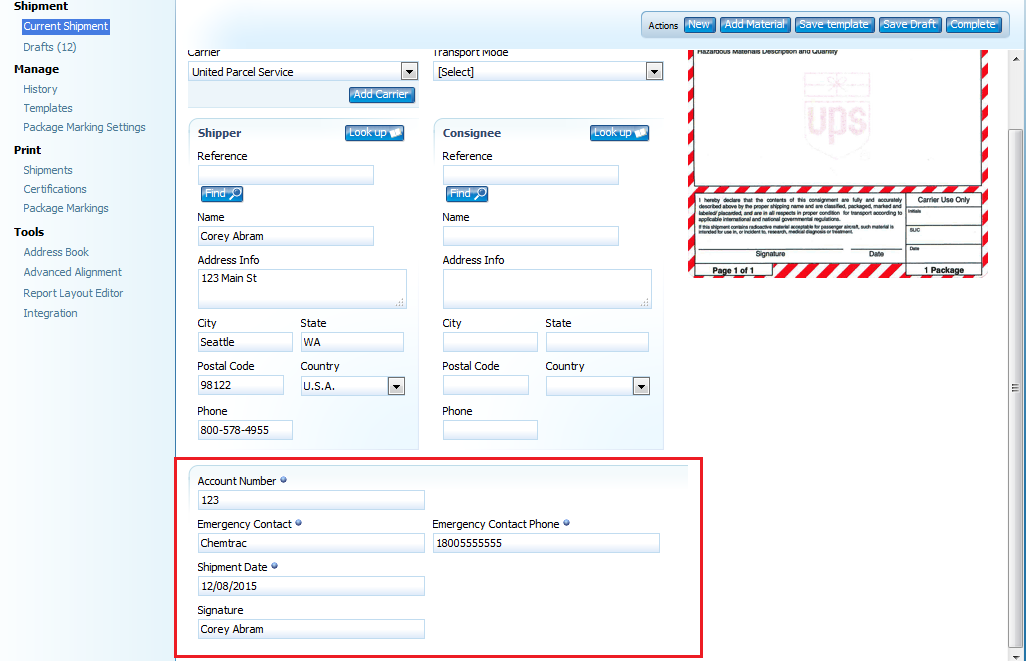The image size is (1026, 661).
Task: Click the Shipment Date info dot icon
Action: pyautogui.click(x=274, y=566)
